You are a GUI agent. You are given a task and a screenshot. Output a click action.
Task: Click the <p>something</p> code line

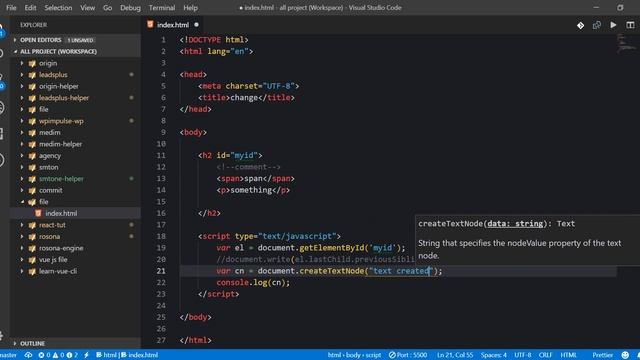pyautogui.click(x=253, y=190)
